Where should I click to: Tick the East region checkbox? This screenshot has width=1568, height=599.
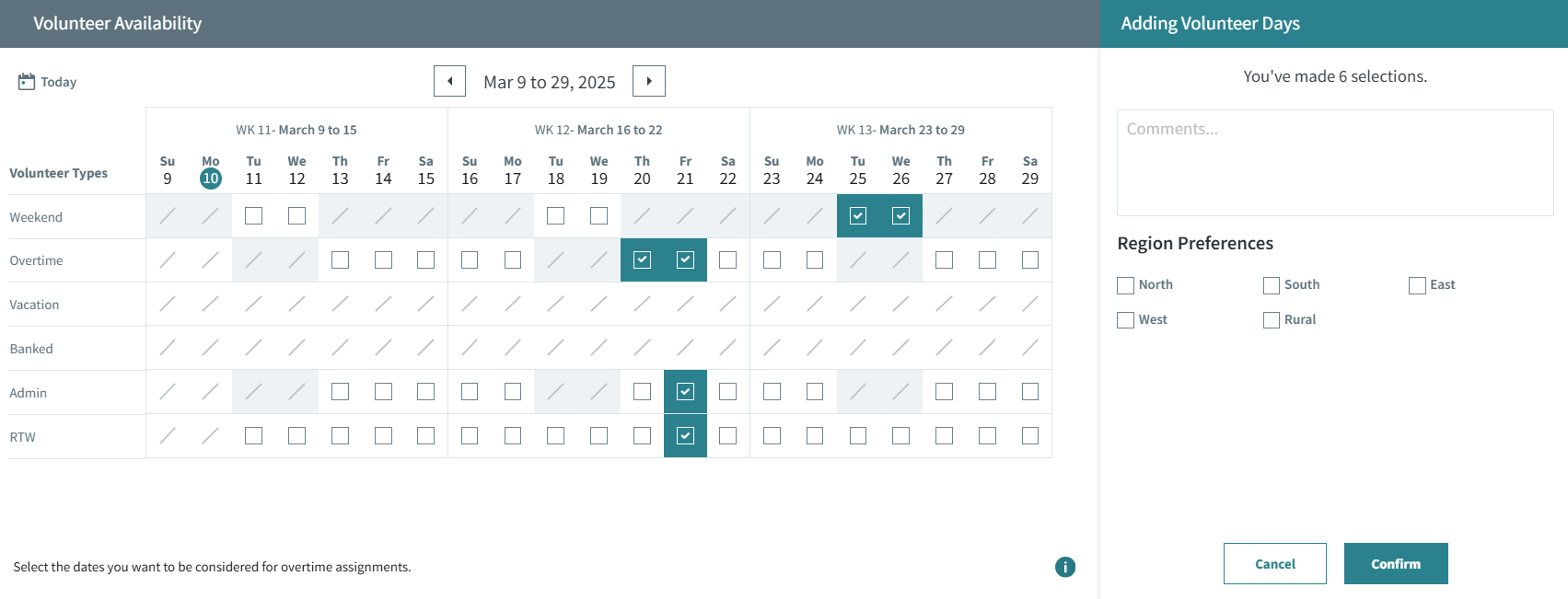[x=1417, y=285]
